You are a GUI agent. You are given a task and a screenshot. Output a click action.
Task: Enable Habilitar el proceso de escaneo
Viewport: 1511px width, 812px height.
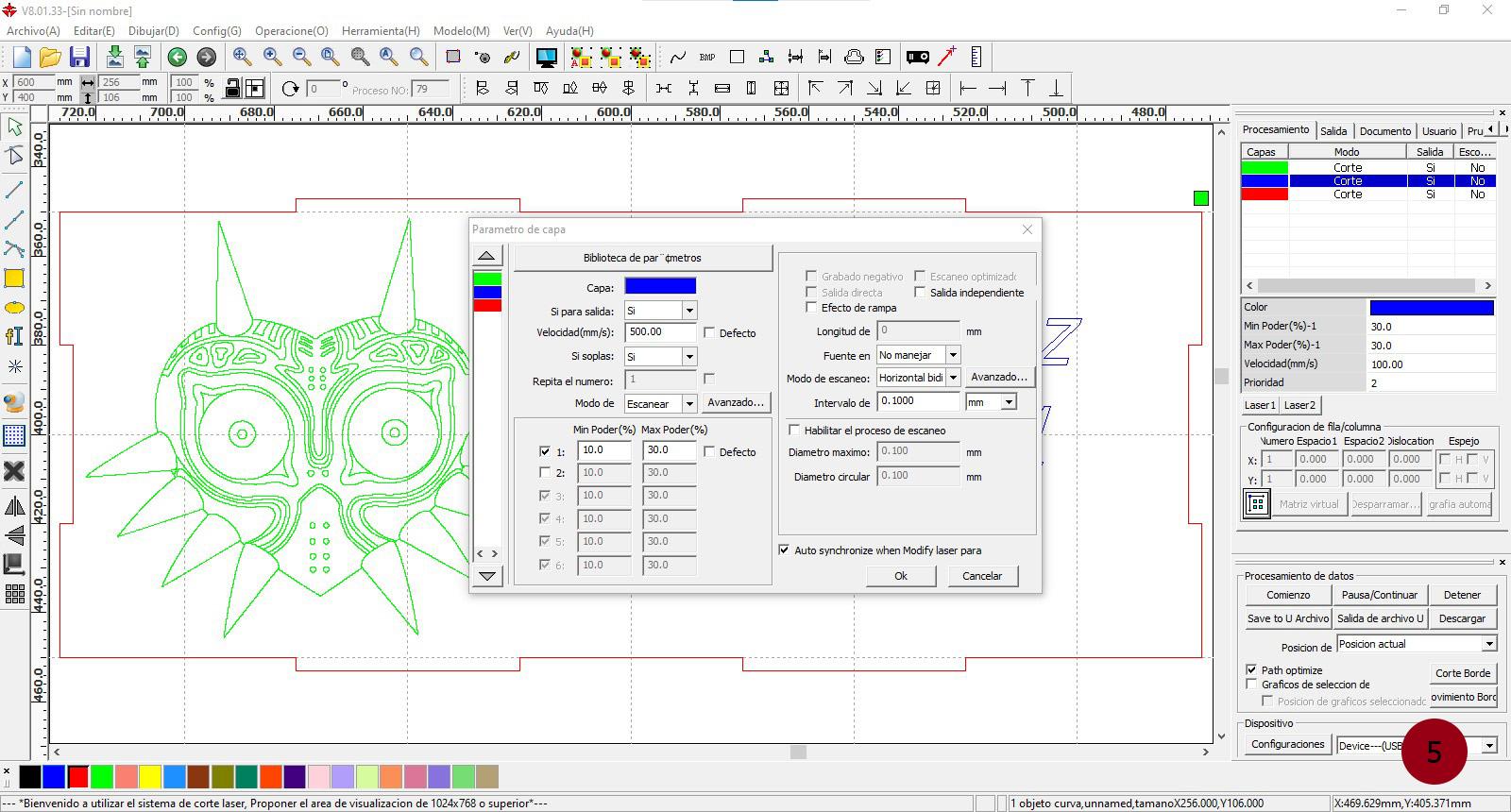pyautogui.click(x=794, y=430)
